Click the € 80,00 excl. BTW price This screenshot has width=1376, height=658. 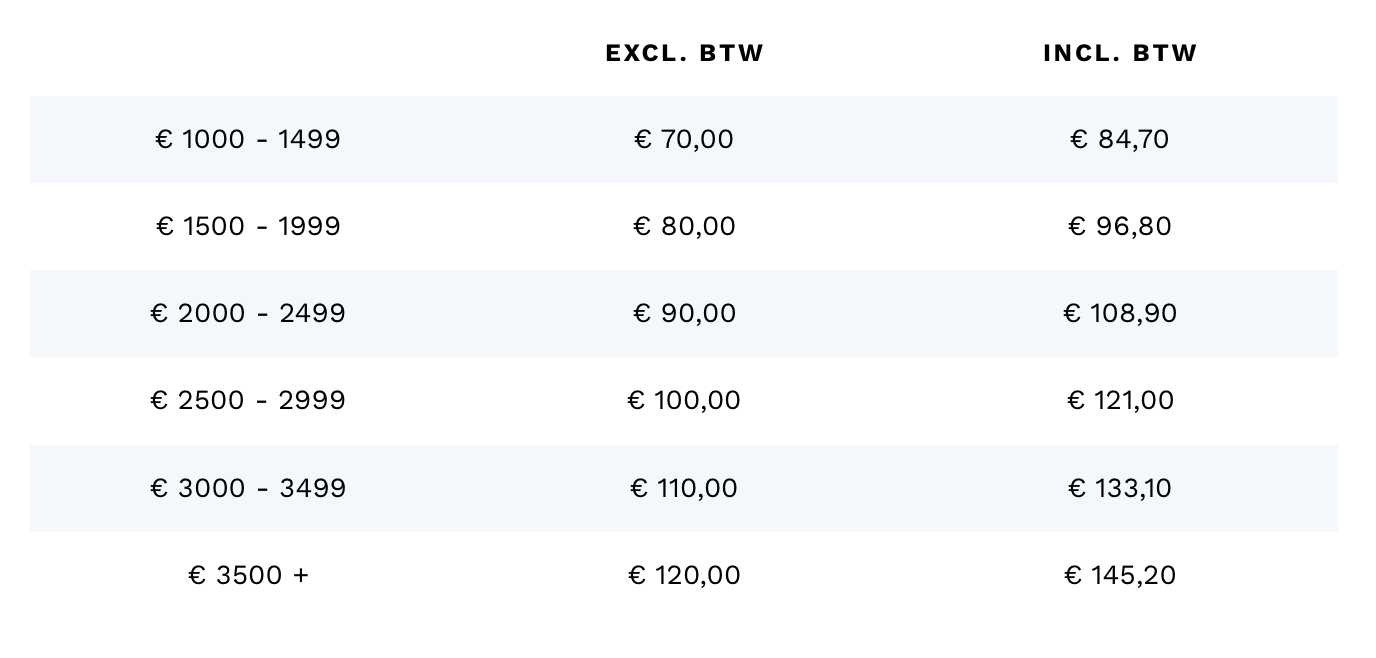coord(684,226)
